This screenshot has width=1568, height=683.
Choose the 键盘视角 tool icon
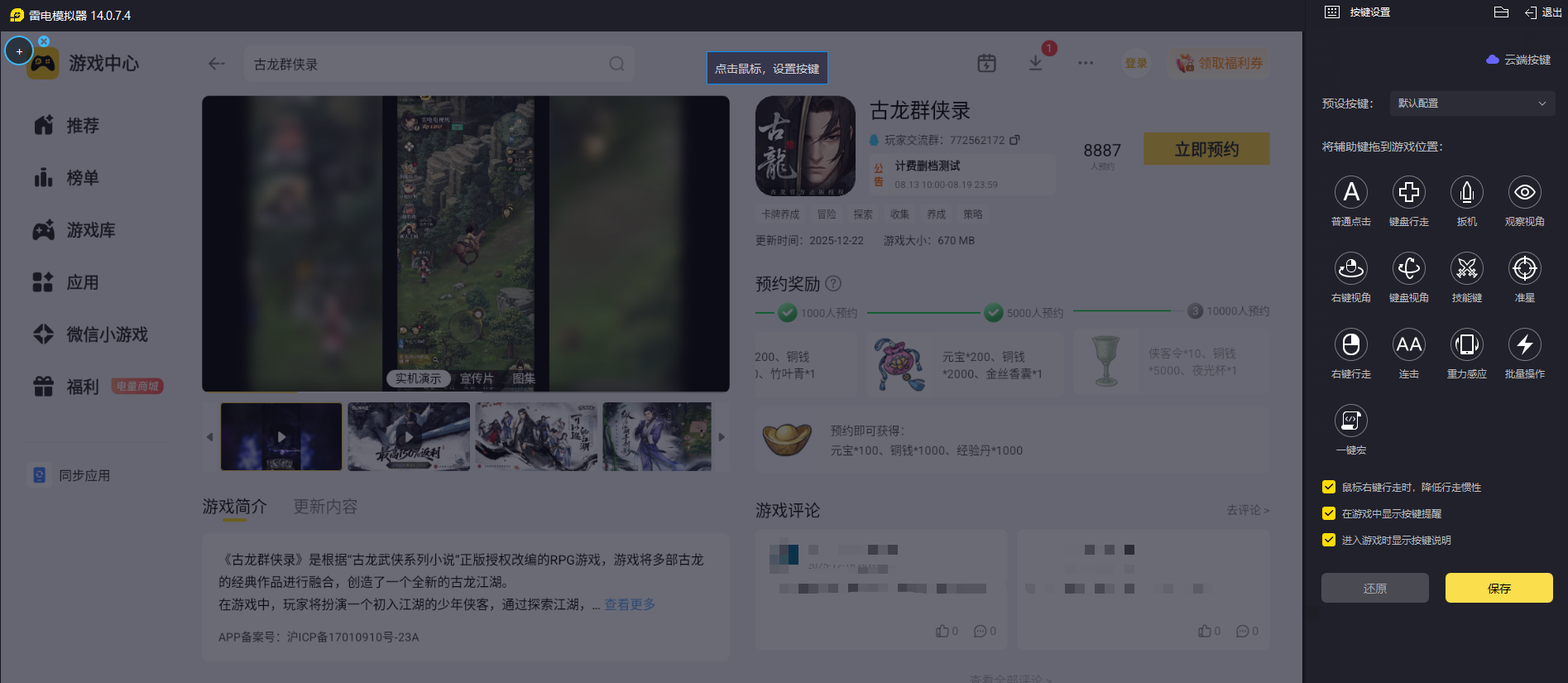tap(1409, 268)
